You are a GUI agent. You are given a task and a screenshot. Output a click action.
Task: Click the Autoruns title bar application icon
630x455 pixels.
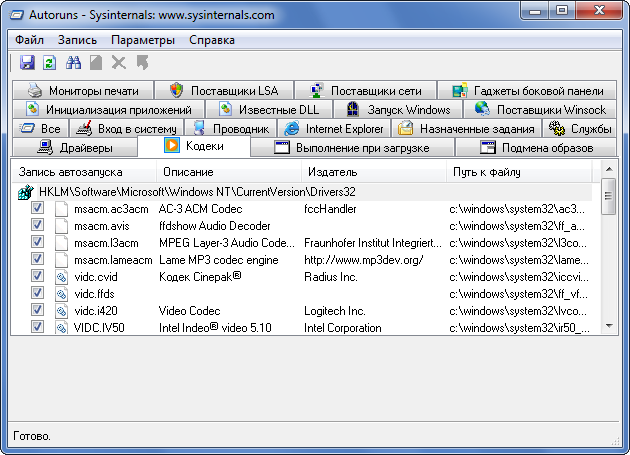[17, 15]
